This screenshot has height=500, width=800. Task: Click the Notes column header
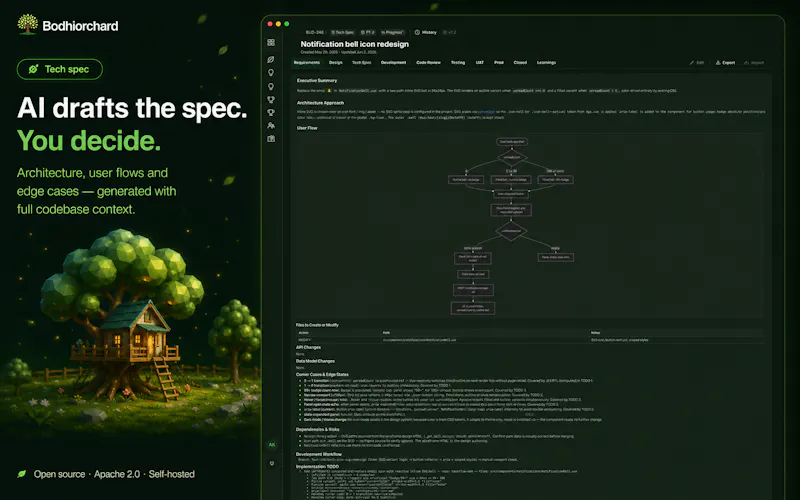595,333
